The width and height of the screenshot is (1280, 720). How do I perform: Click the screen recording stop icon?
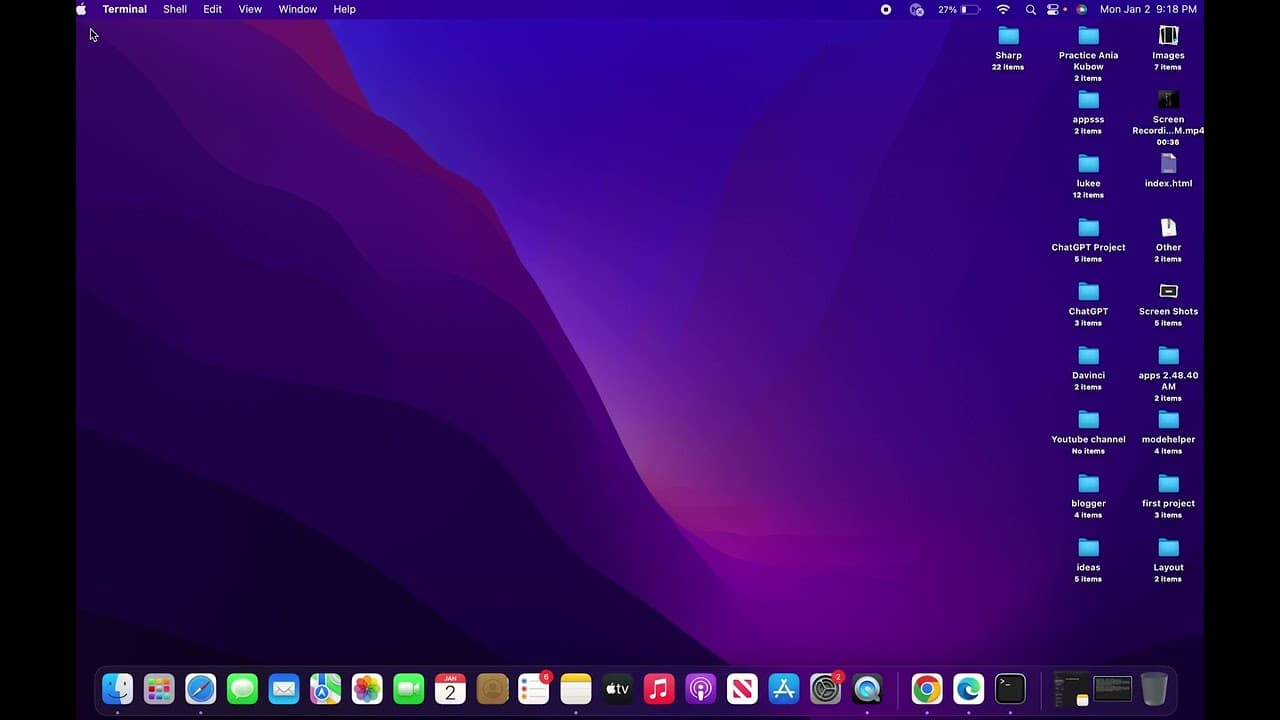[x=885, y=9]
